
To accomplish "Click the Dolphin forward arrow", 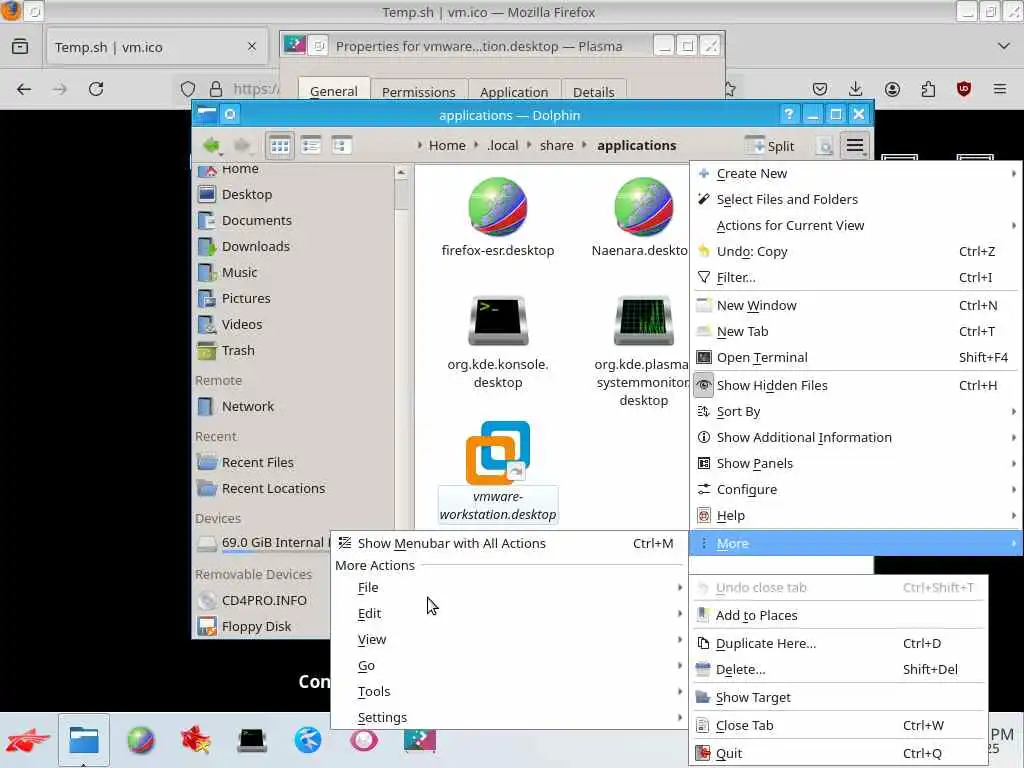I will (x=242, y=145).
